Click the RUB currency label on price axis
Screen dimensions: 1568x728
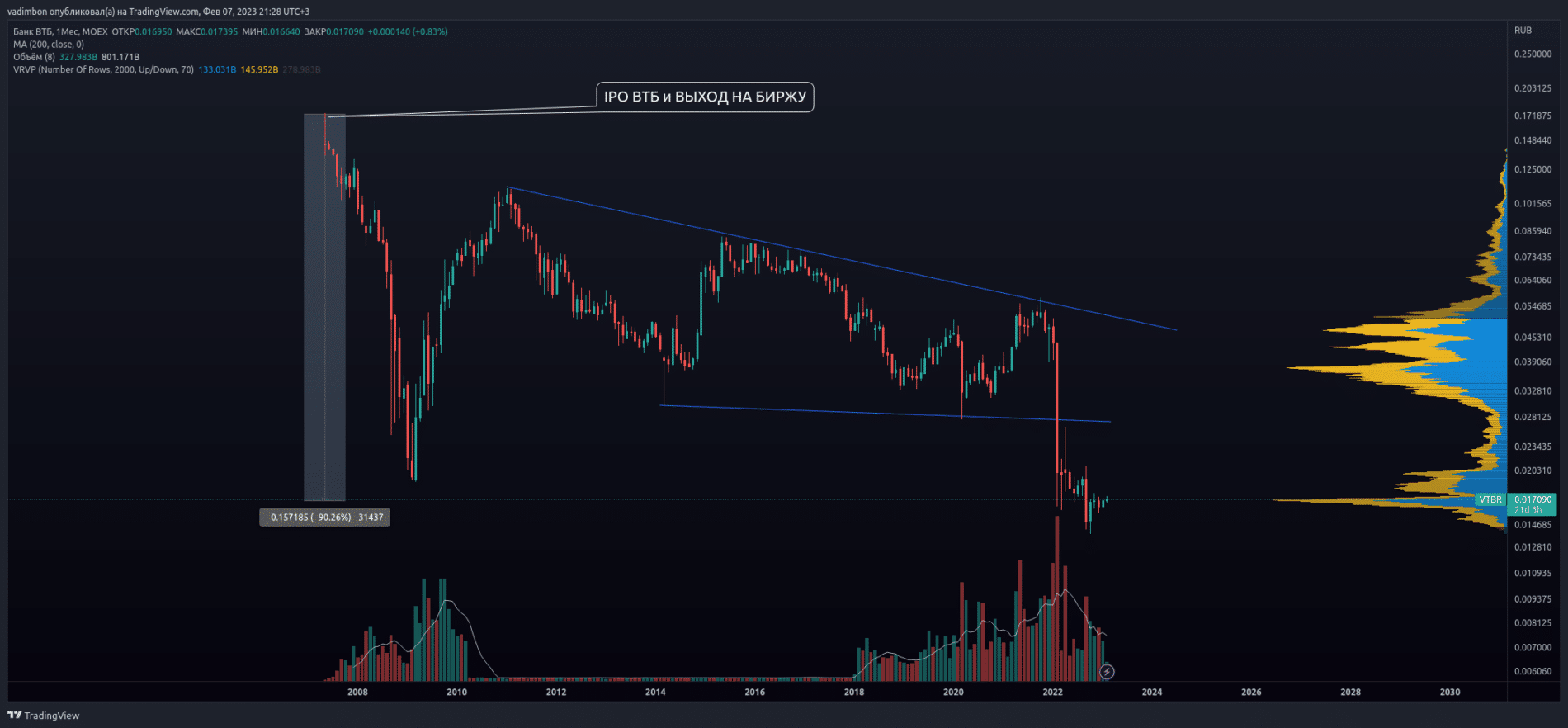(1523, 31)
